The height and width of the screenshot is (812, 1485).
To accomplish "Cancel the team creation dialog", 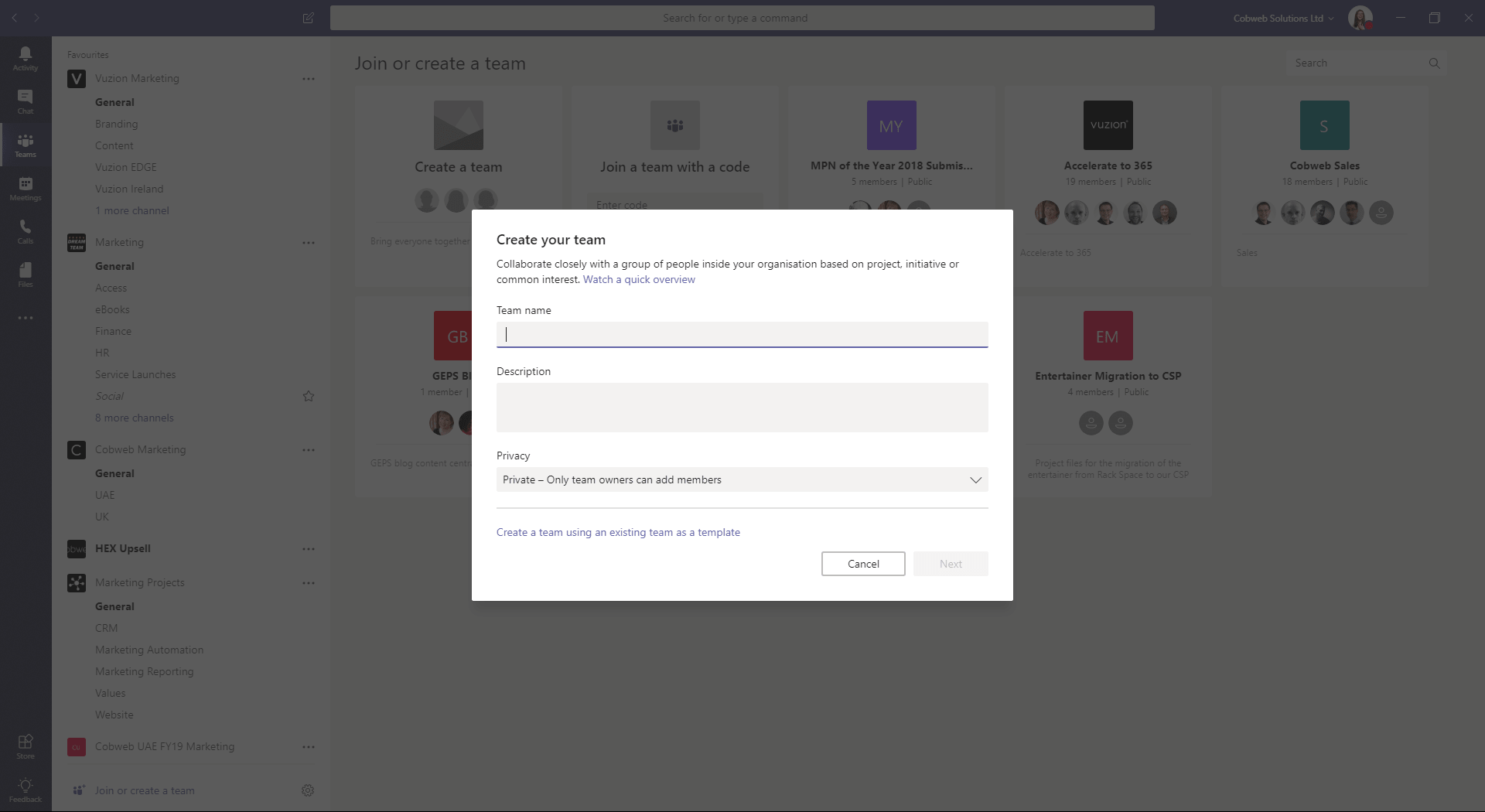I will [862, 564].
